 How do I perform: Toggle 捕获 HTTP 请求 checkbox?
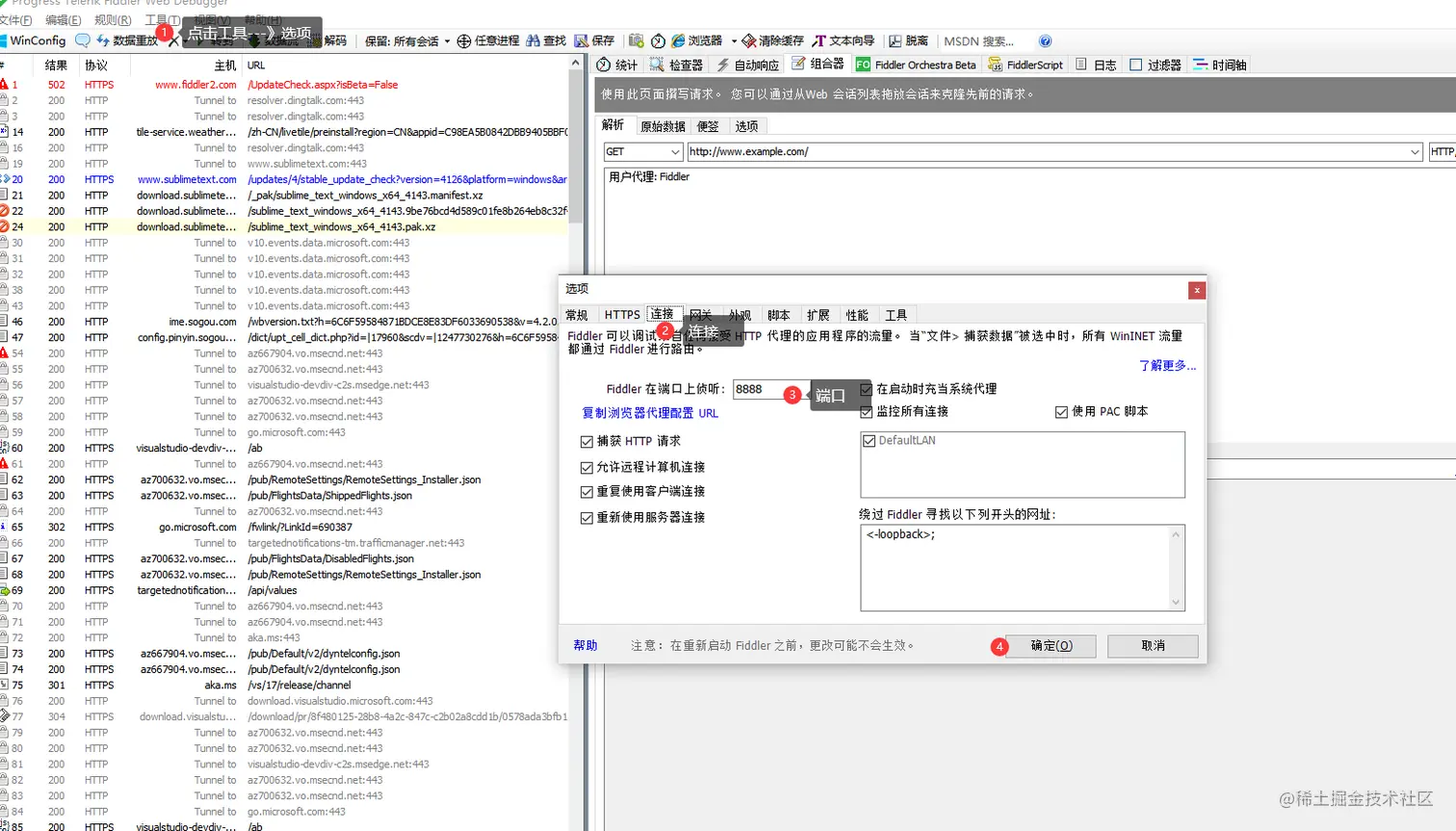click(x=586, y=441)
